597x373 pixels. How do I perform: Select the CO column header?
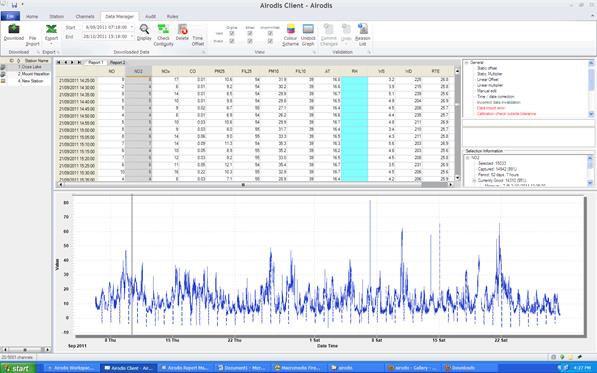point(193,71)
